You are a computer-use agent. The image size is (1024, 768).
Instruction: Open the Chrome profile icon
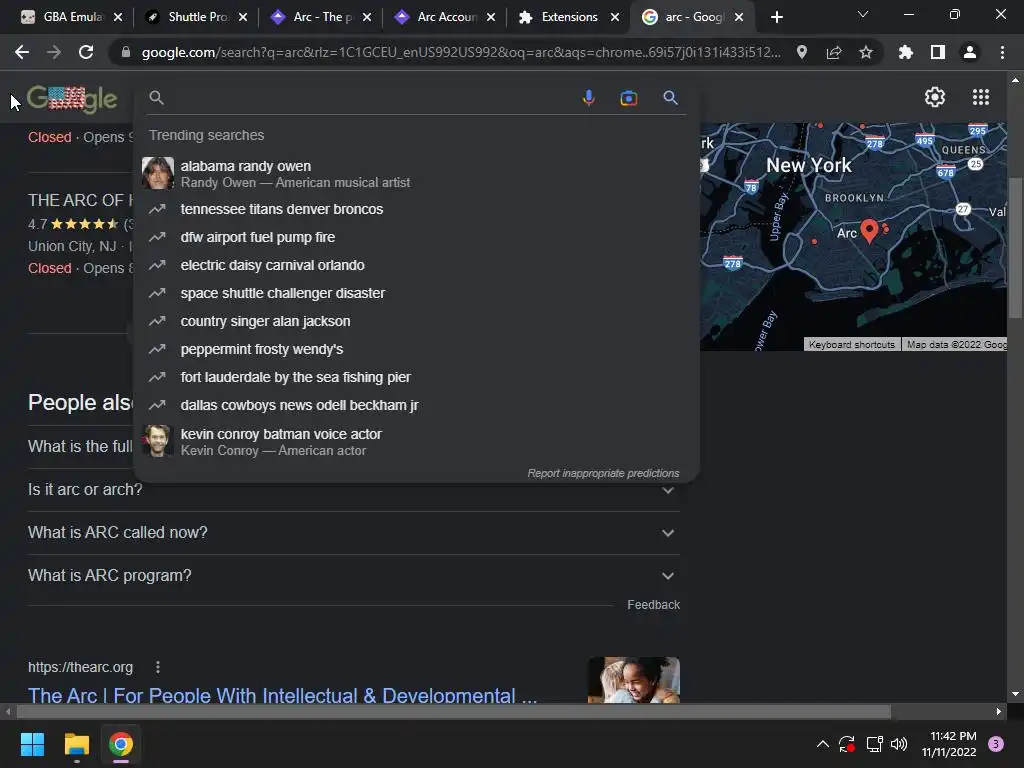pos(970,52)
